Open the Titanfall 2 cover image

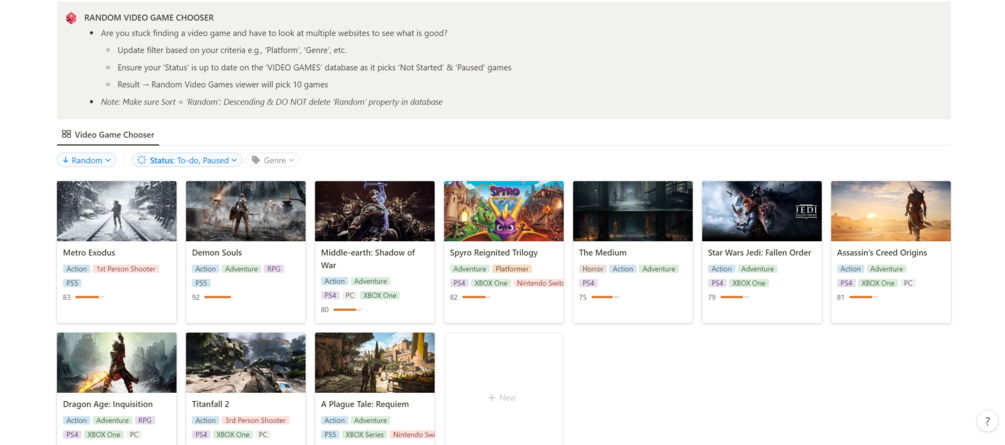[245, 362]
